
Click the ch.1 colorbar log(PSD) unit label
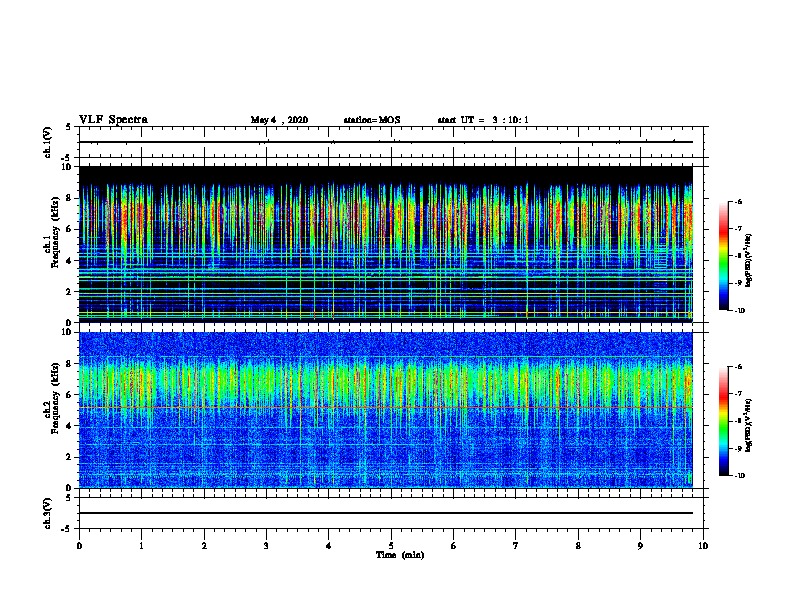click(749, 261)
